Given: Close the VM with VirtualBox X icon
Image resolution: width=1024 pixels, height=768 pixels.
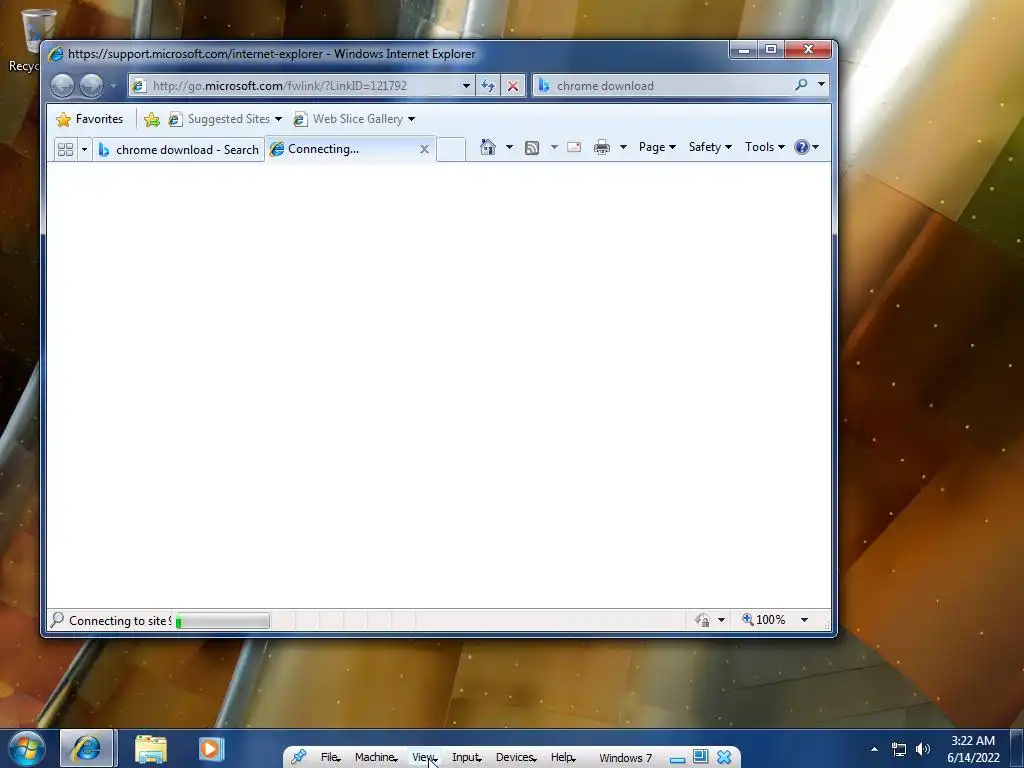Looking at the screenshot, I should pos(724,757).
